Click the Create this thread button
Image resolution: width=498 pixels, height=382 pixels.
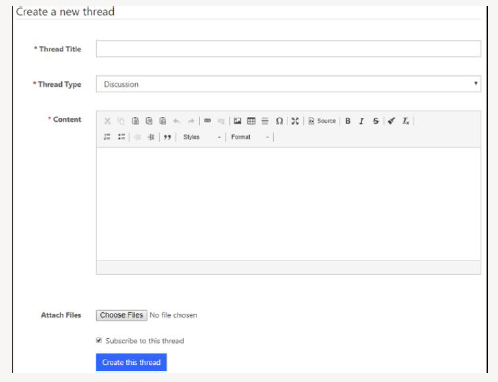coord(131,362)
